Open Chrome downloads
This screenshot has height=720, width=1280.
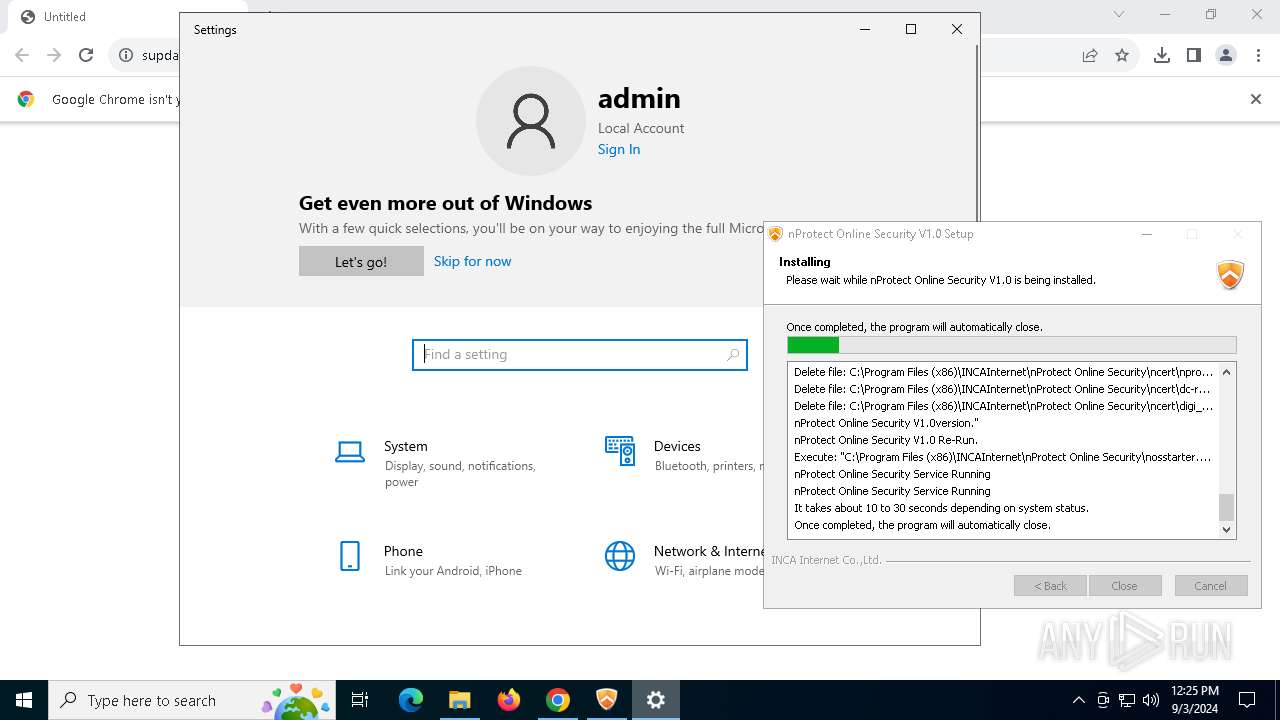[1161, 55]
